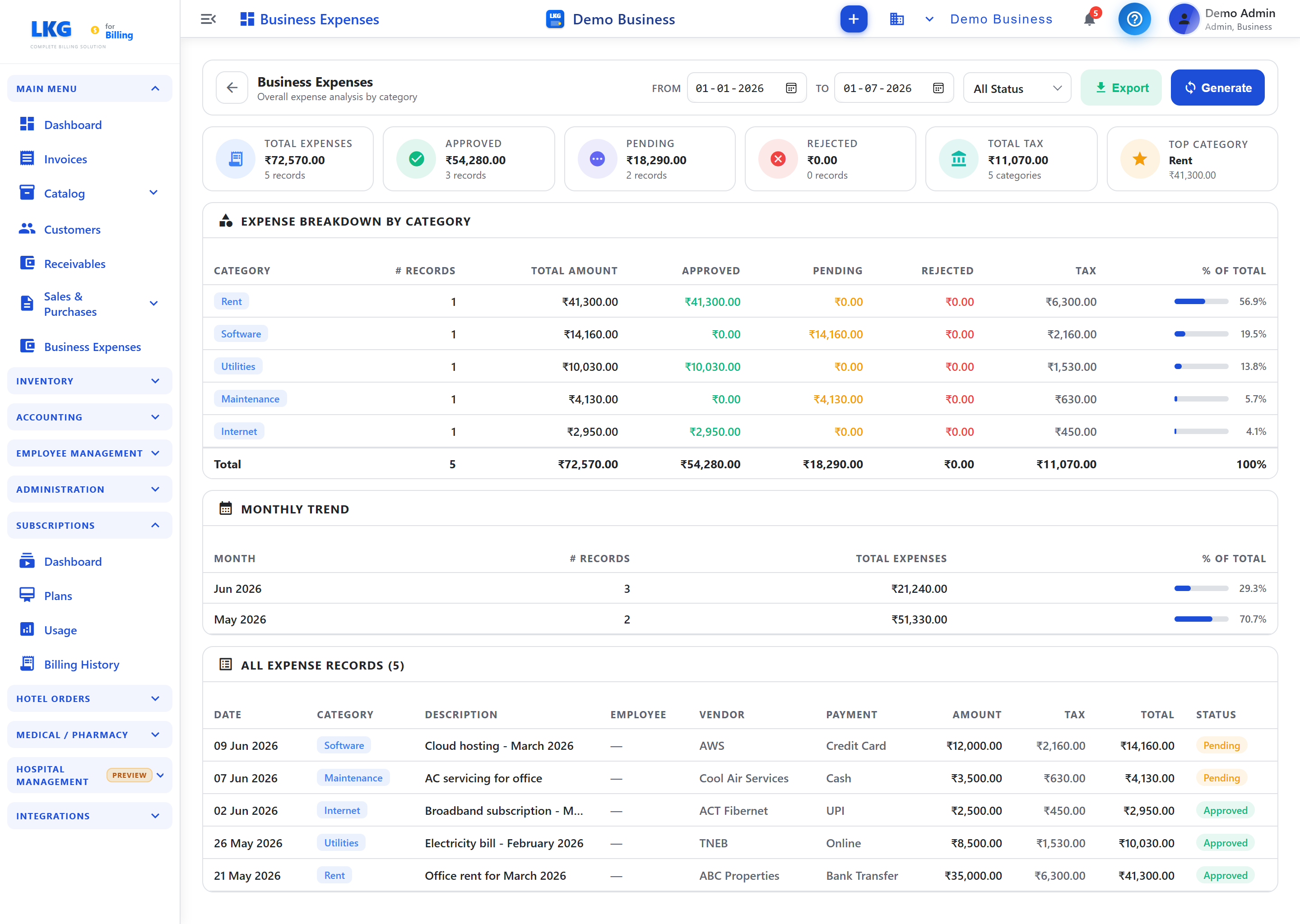Click the Generate button
This screenshot has height=924, width=1300.
pos(1217,88)
